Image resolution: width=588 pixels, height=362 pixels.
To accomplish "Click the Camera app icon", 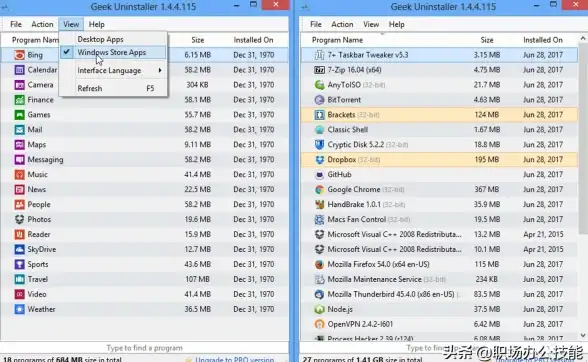I will pos(20,85).
